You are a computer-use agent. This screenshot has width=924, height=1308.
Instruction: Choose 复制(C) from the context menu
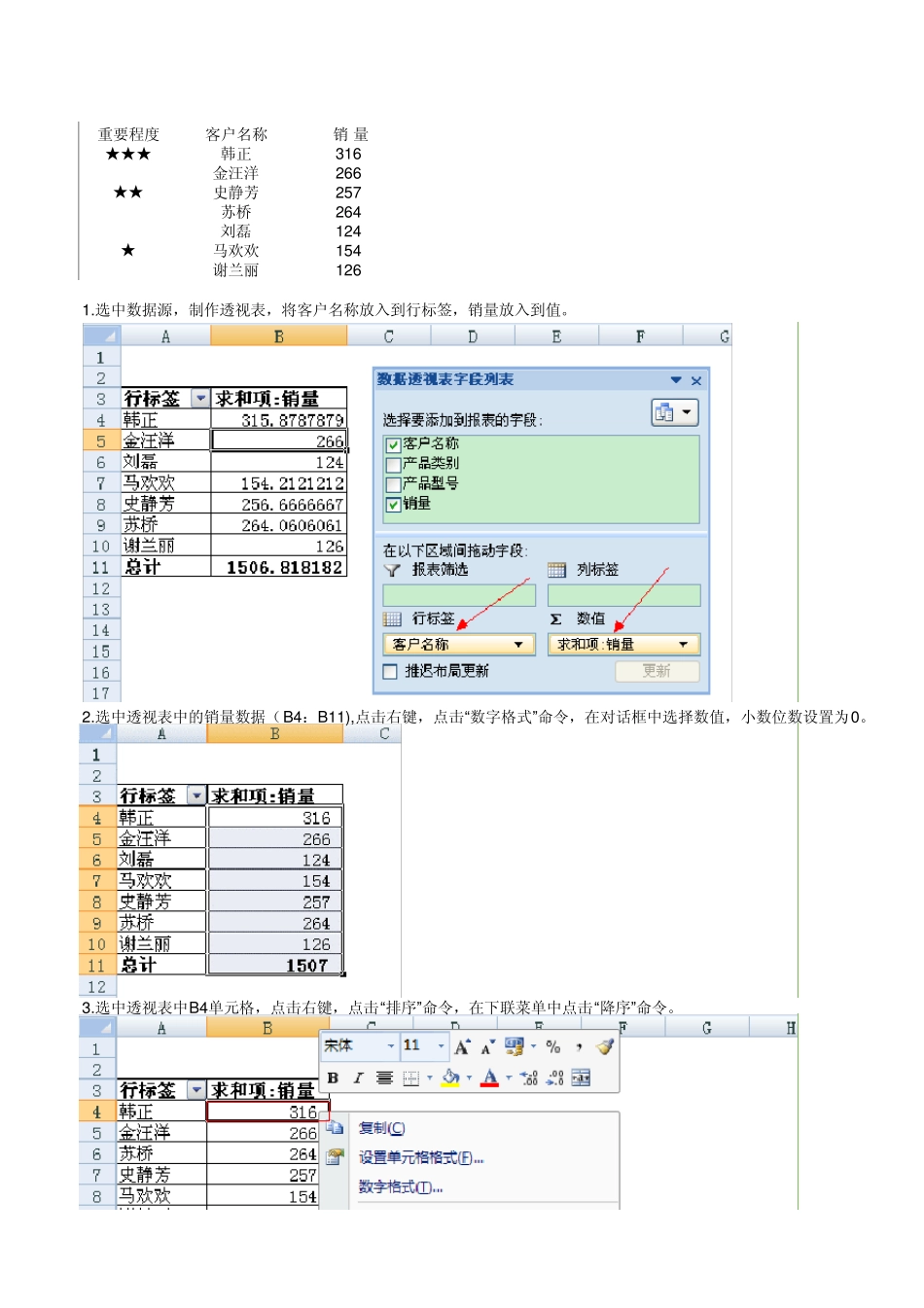tap(381, 1128)
